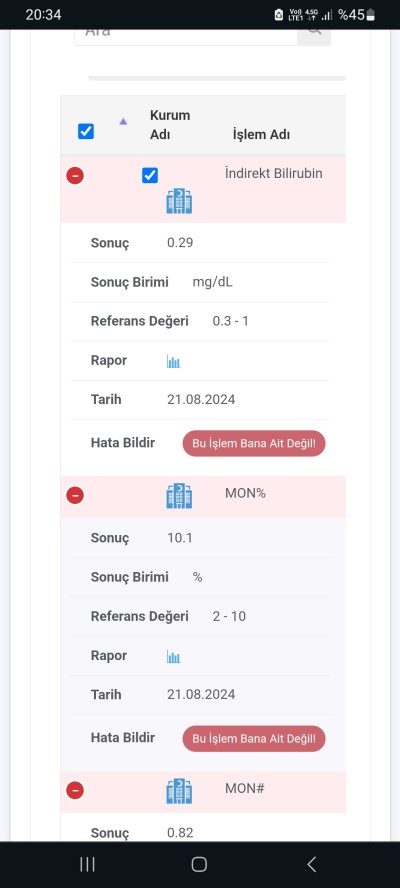Viewport: 400px width, 888px height.
Task: Toggle the select-all checkbox in header
Action: click(x=86, y=131)
